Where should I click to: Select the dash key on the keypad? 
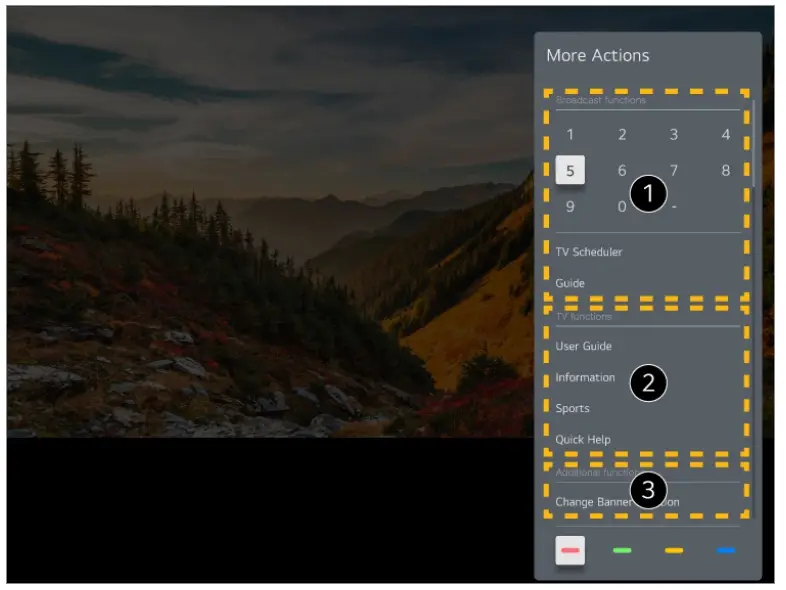(674, 207)
